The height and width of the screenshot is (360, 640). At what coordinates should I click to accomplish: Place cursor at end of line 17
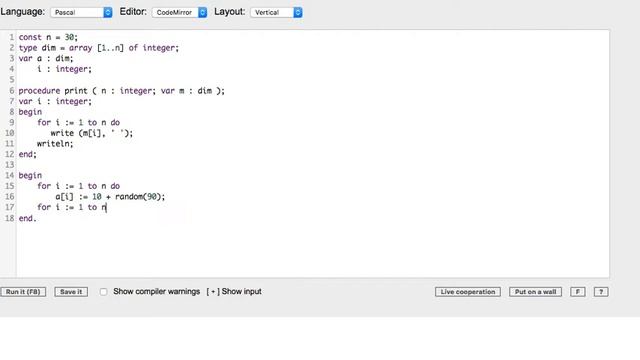107,207
